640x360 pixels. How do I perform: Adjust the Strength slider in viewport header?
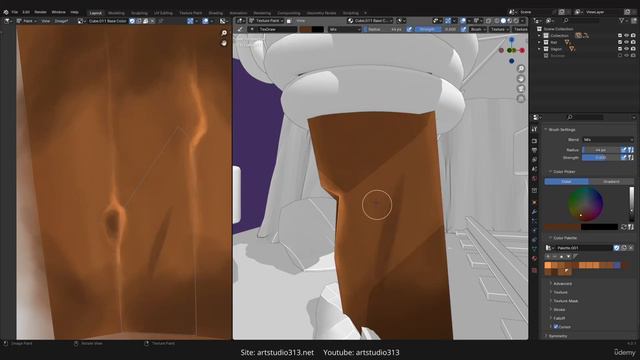pos(437,29)
